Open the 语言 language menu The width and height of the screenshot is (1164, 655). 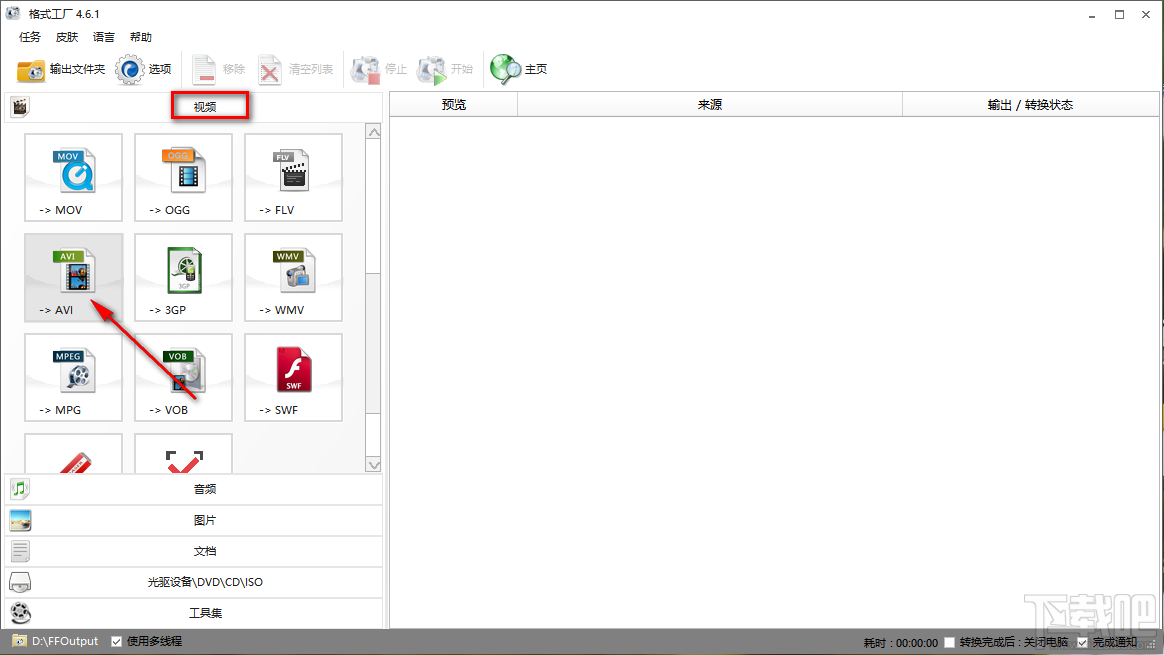click(x=104, y=37)
